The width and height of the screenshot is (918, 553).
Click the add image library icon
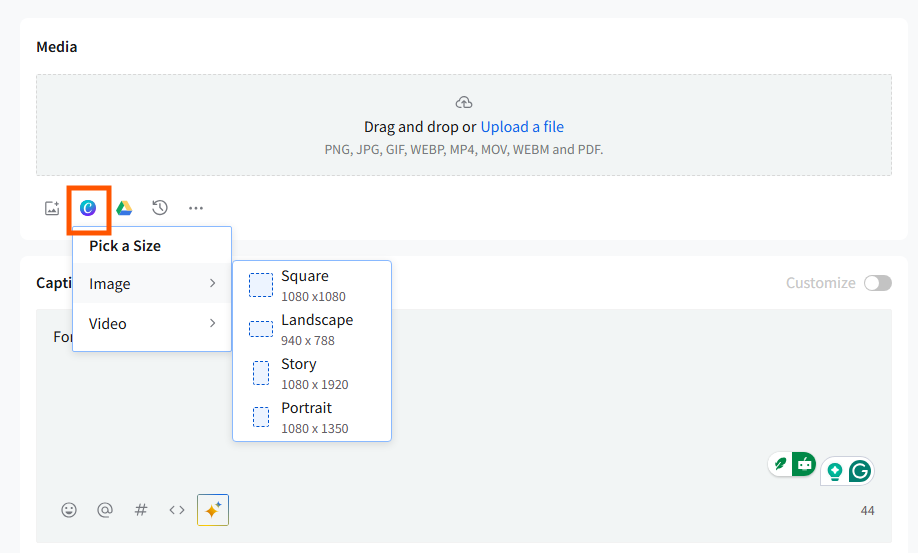pyautogui.click(x=52, y=208)
